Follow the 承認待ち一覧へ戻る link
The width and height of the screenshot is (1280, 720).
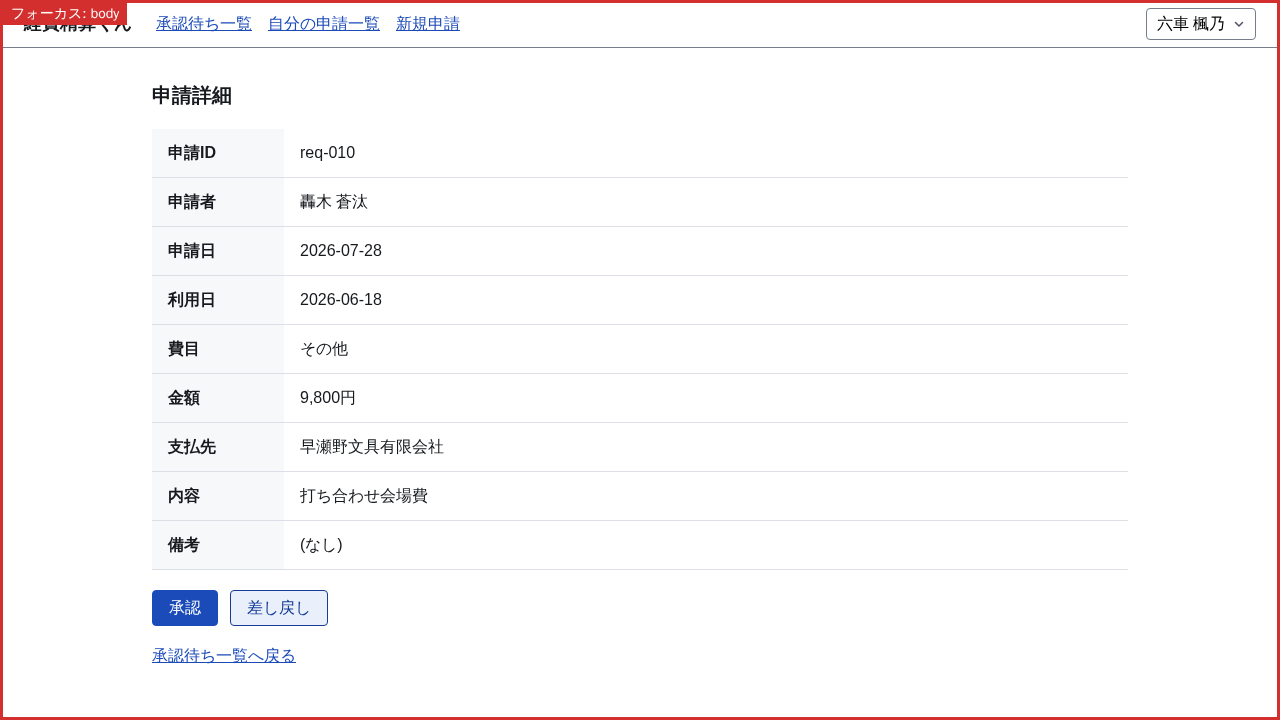click(224, 656)
